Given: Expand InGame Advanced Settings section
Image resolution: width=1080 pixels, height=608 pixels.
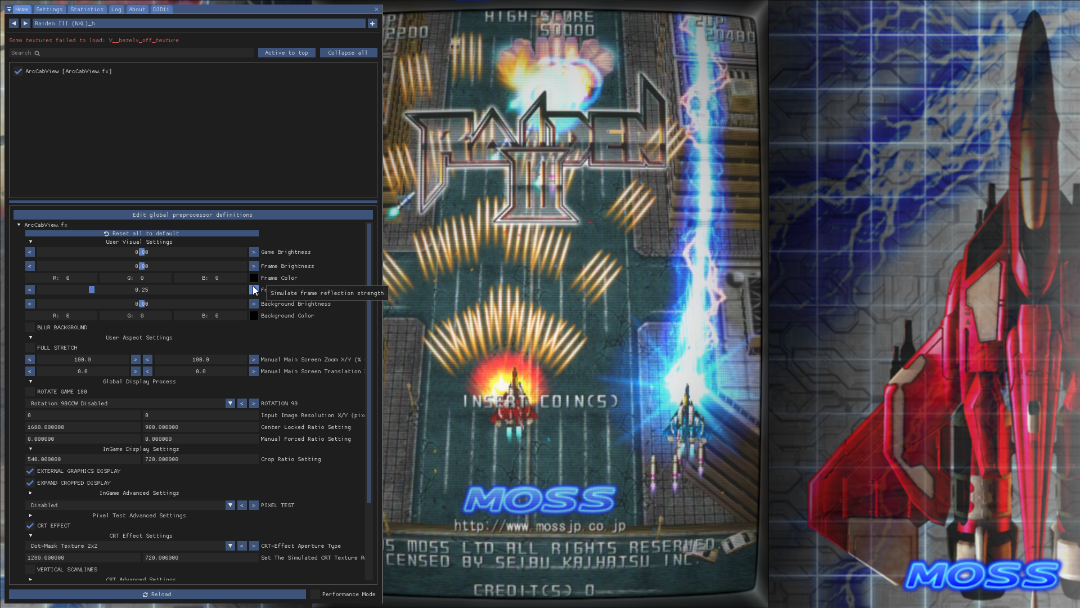Looking at the screenshot, I should (30, 493).
